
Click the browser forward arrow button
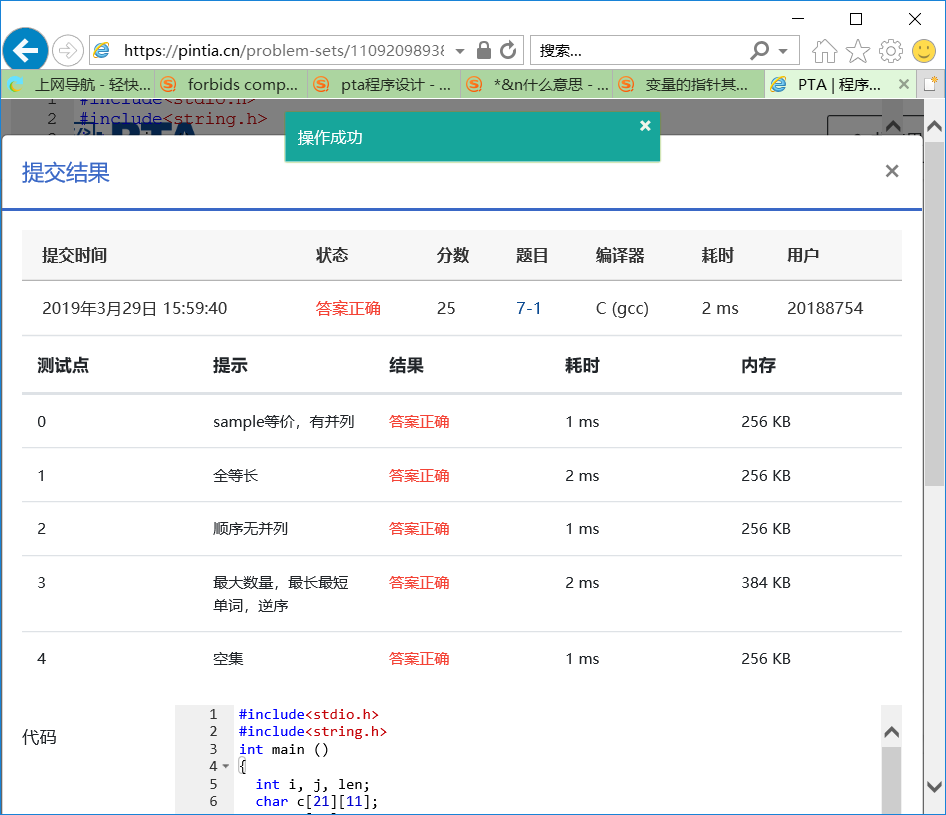(67, 50)
